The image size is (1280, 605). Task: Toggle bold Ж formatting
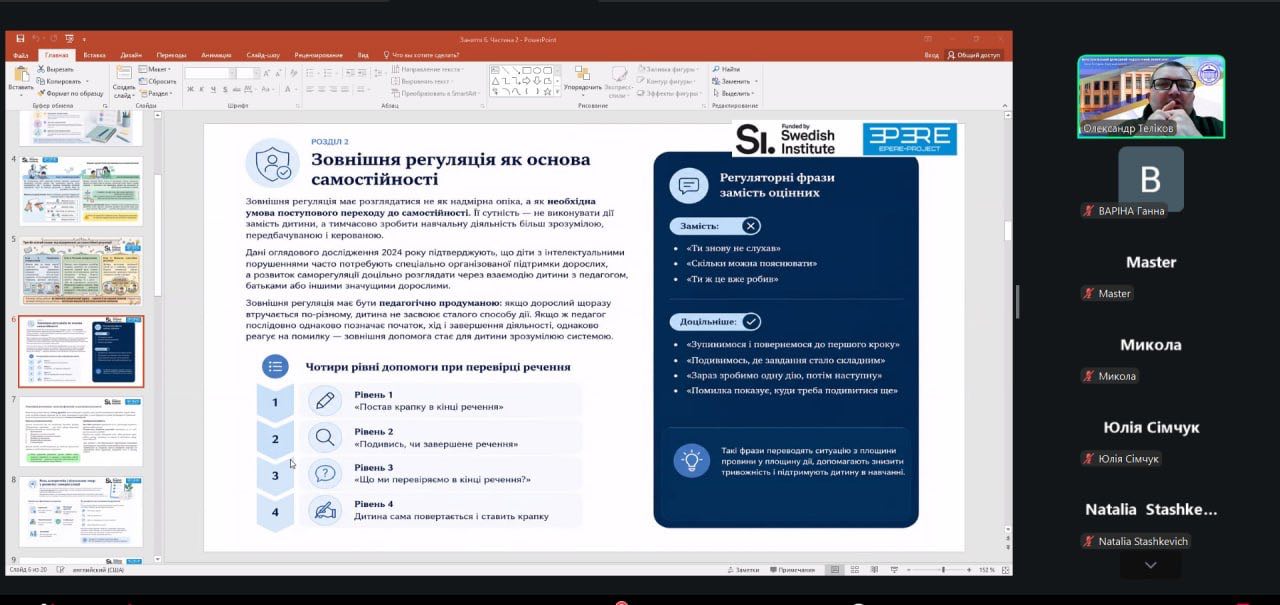(189, 90)
